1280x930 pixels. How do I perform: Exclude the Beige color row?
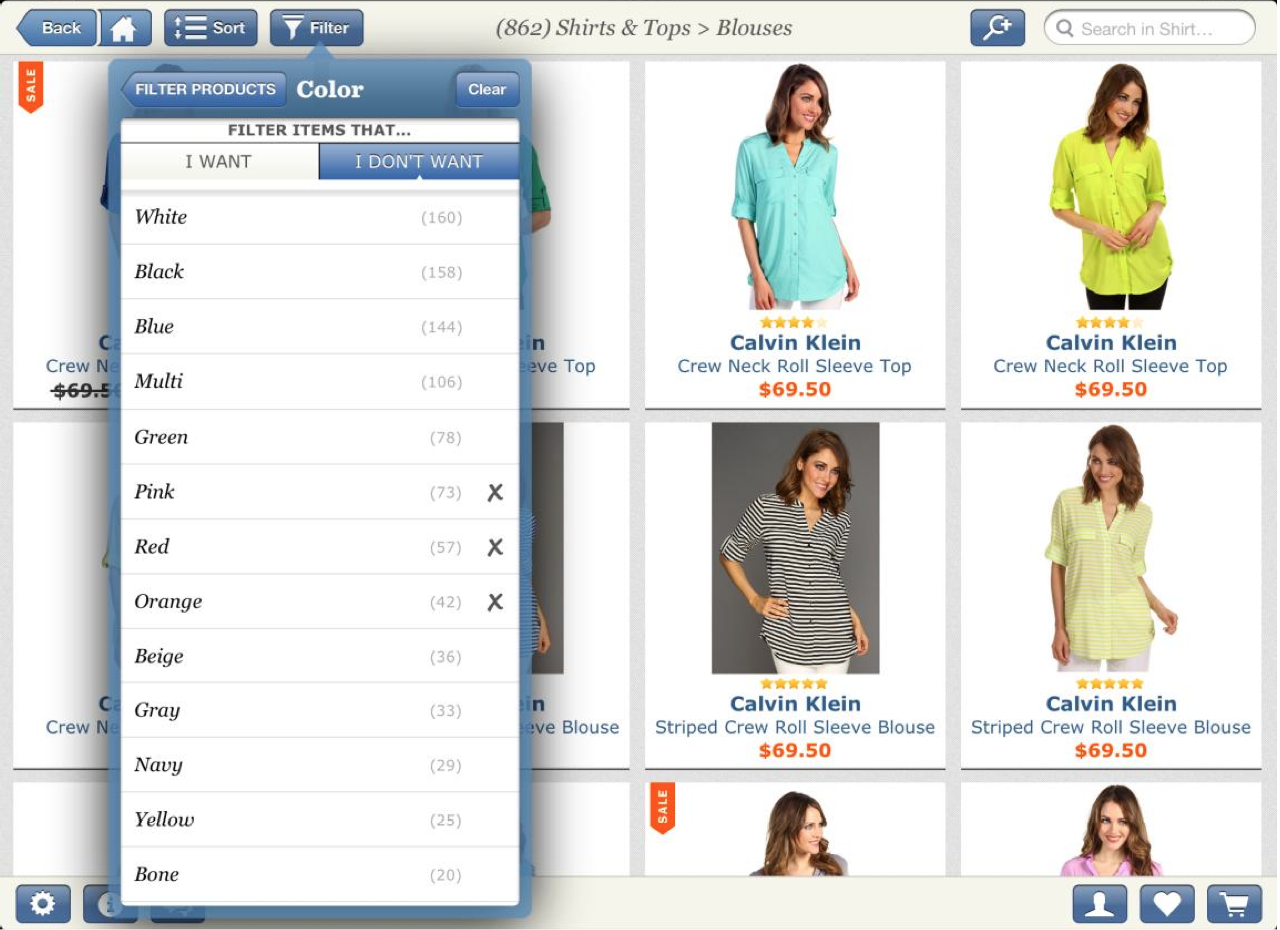pos(320,656)
